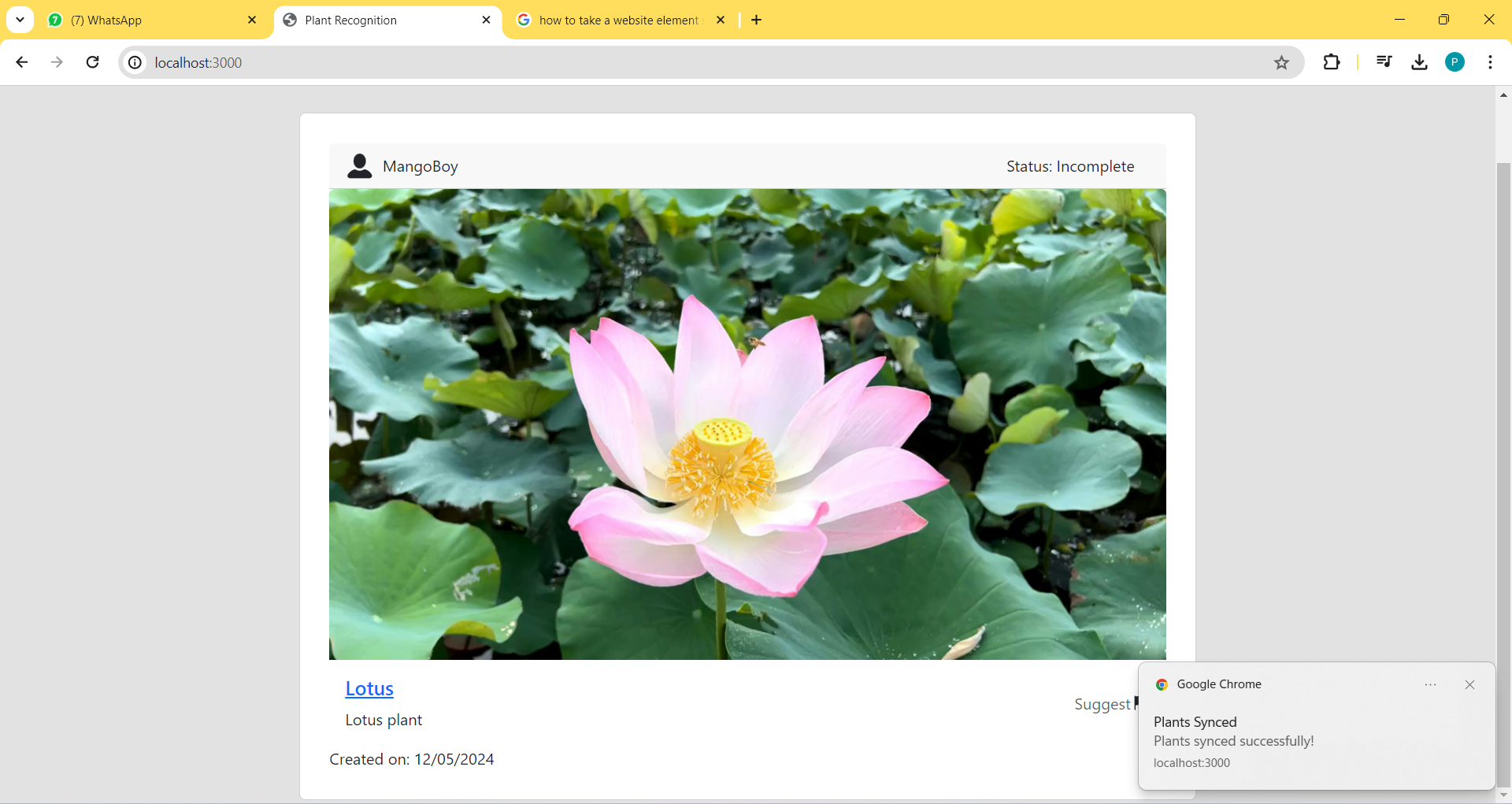1512x804 pixels.
Task: Open media controls icon in toolbar
Action: (1384, 62)
